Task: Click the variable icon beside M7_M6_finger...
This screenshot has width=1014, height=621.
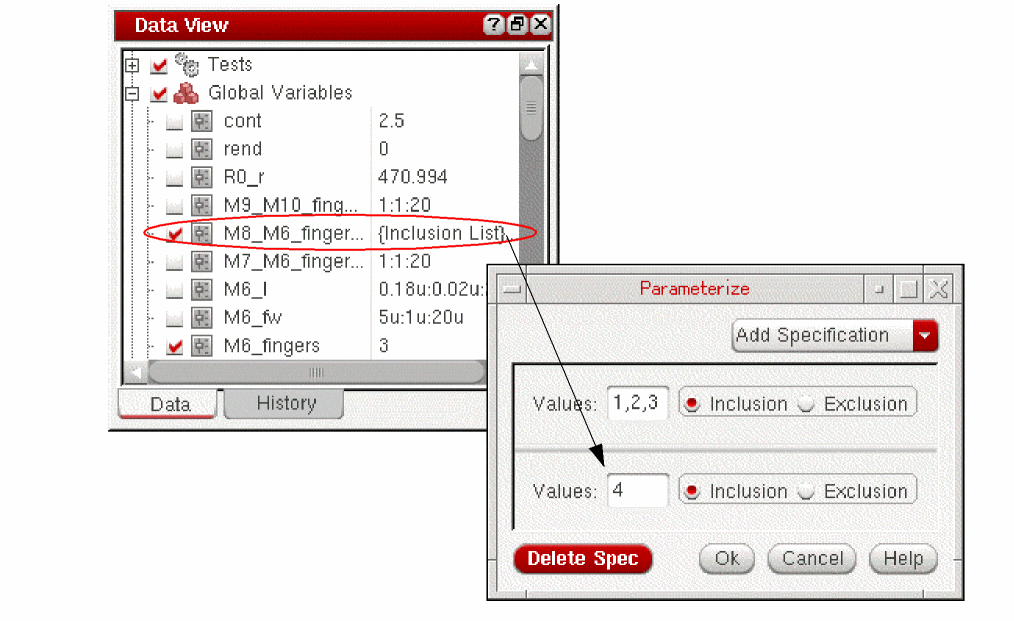Action: click(x=202, y=262)
